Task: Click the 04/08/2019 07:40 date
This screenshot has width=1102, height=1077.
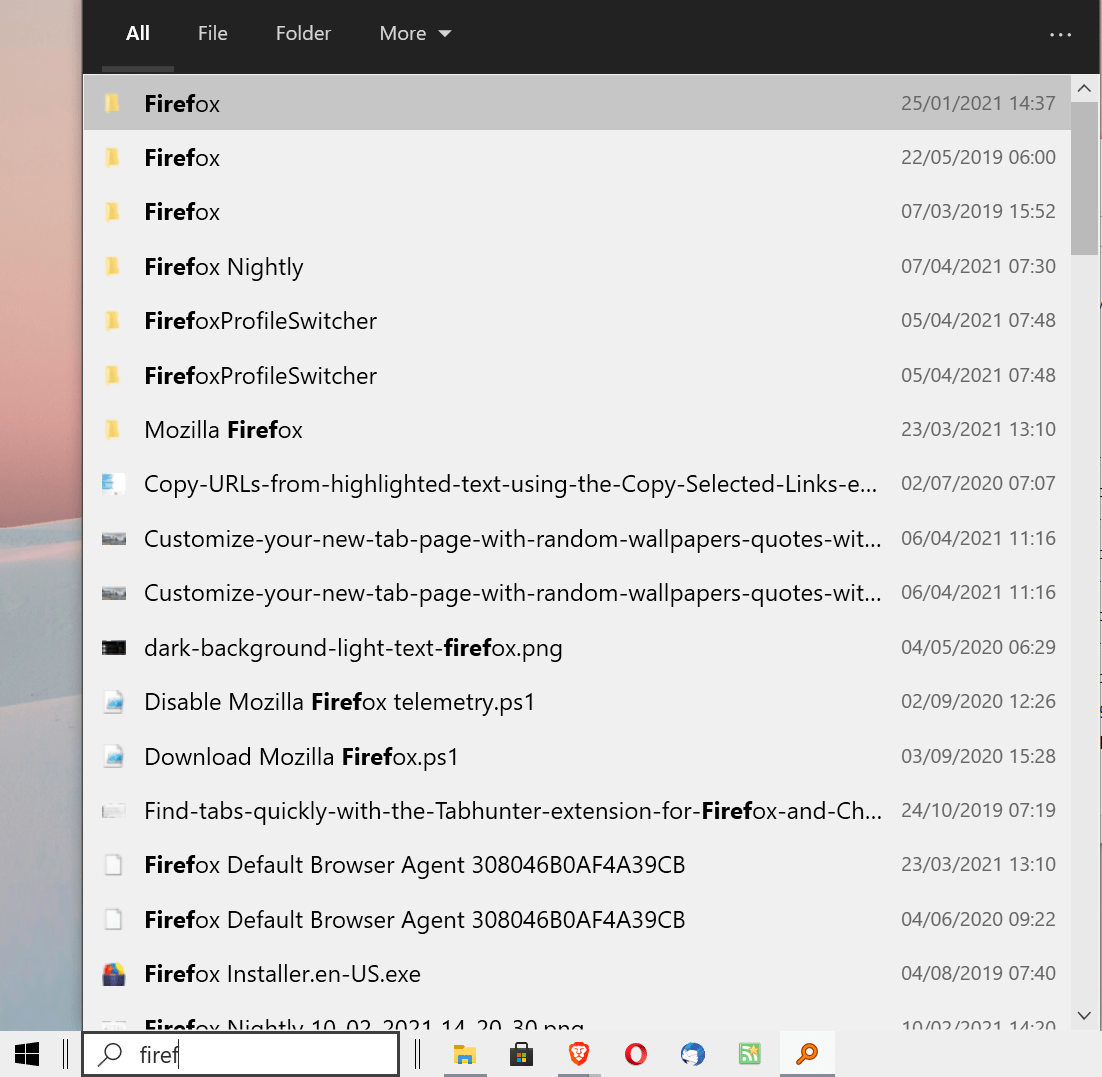Action: point(978,974)
